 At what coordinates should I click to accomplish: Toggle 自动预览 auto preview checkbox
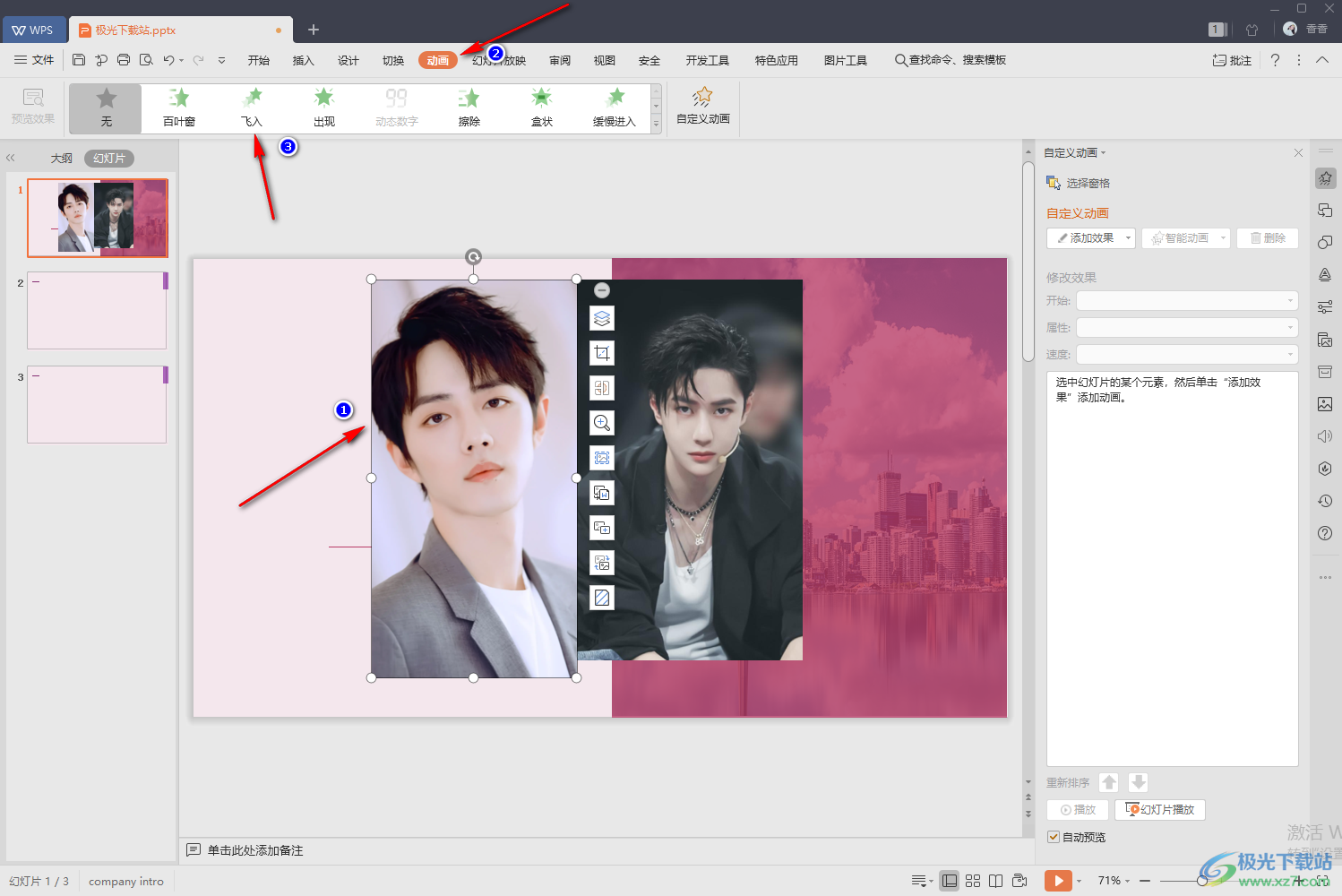coord(1054,837)
